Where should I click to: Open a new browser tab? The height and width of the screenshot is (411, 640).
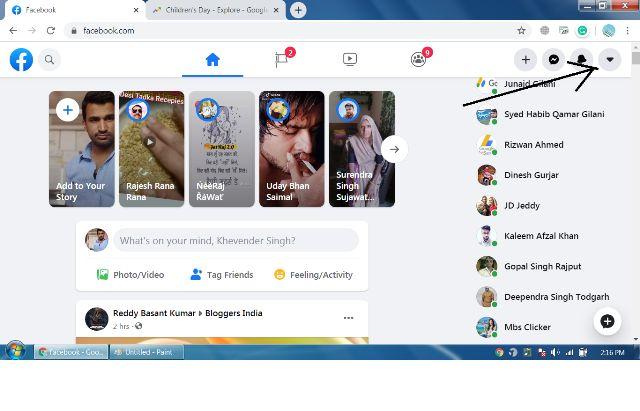coord(298,10)
